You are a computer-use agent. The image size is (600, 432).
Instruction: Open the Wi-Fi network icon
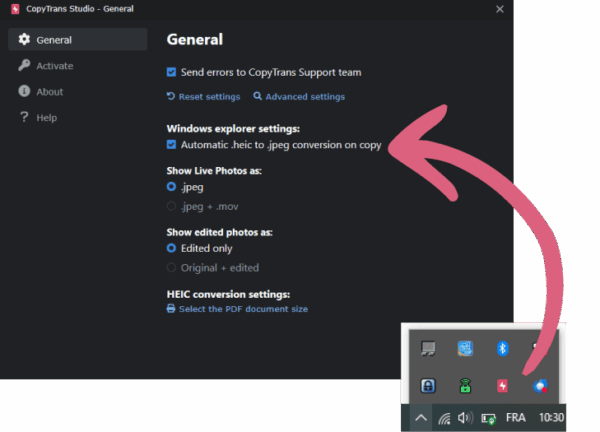pyautogui.click(x=444, y=419)
